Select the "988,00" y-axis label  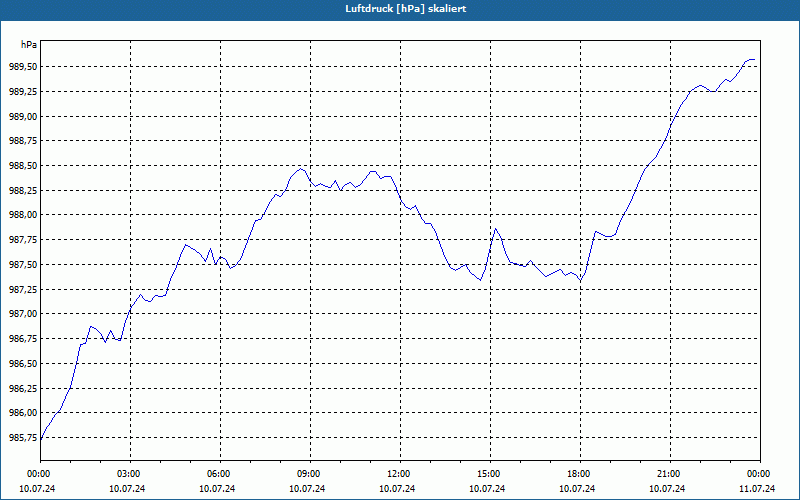tap(23, 215)
